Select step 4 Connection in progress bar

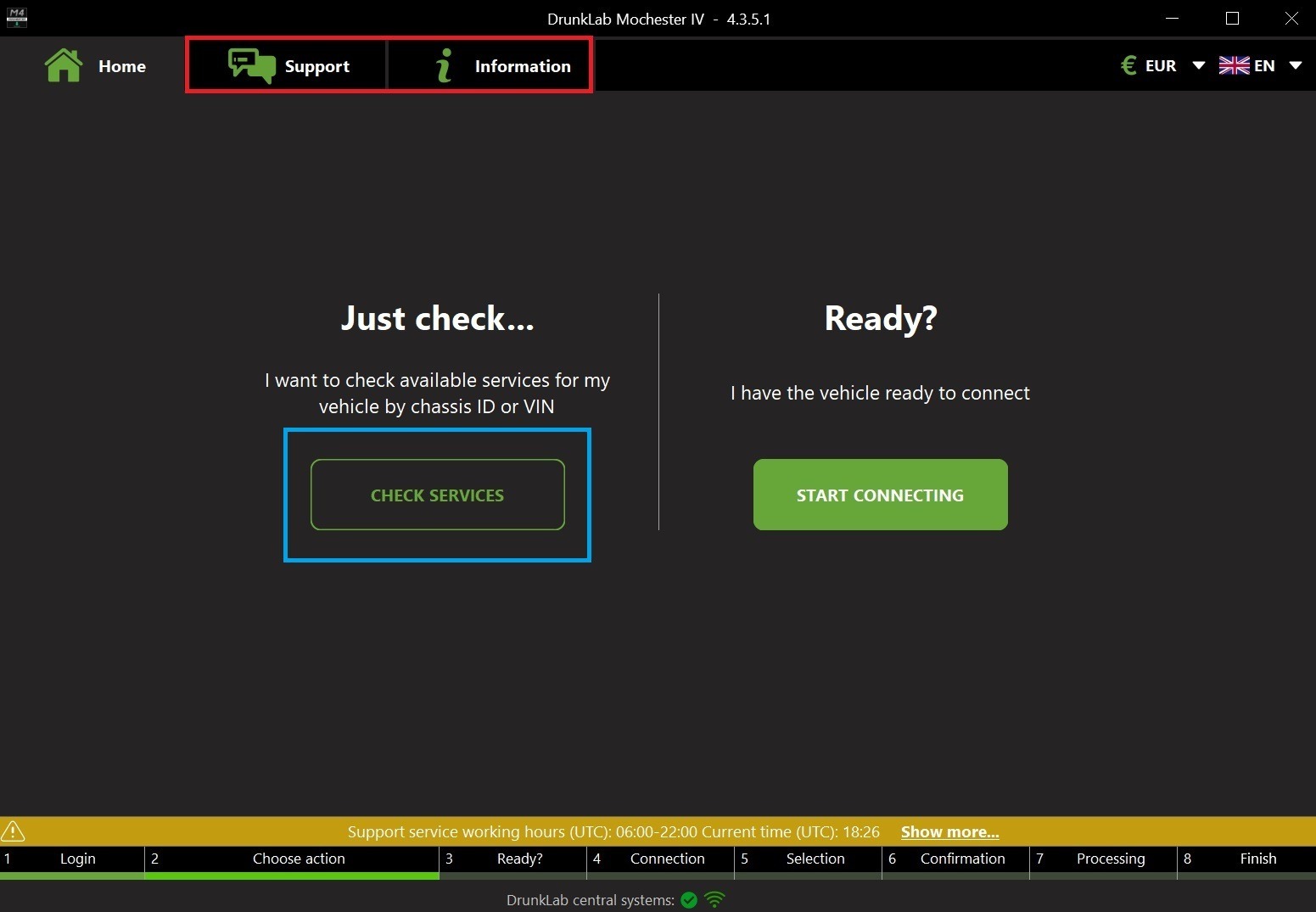click(x=667, y=859)
